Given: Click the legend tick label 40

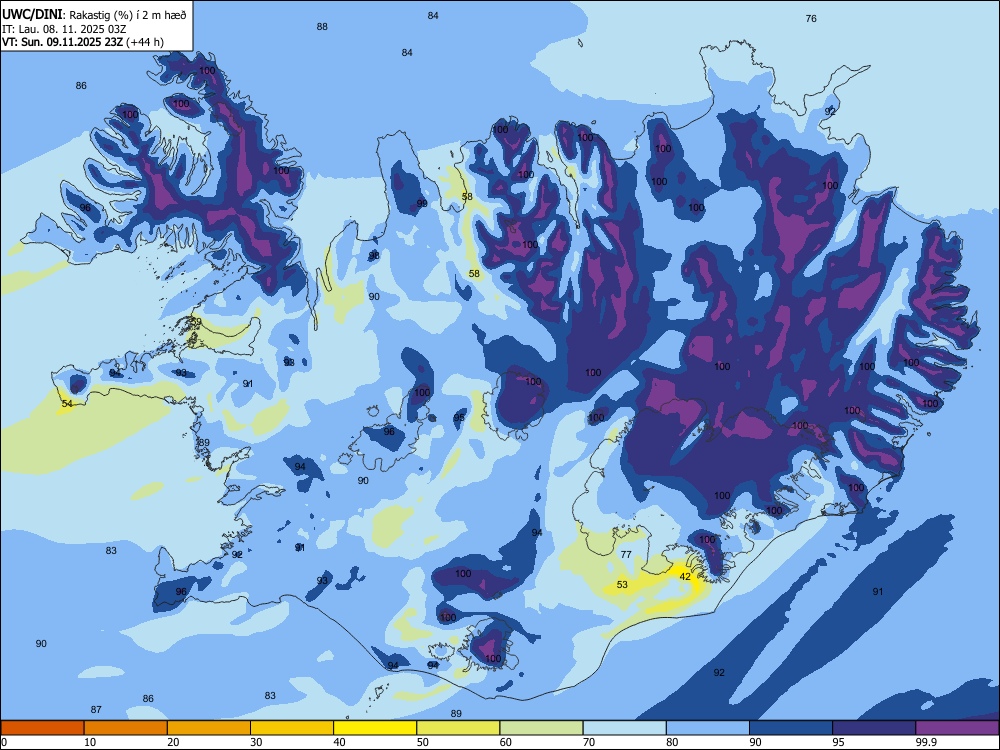Looking at the screenshot, I should coord(339,742).
